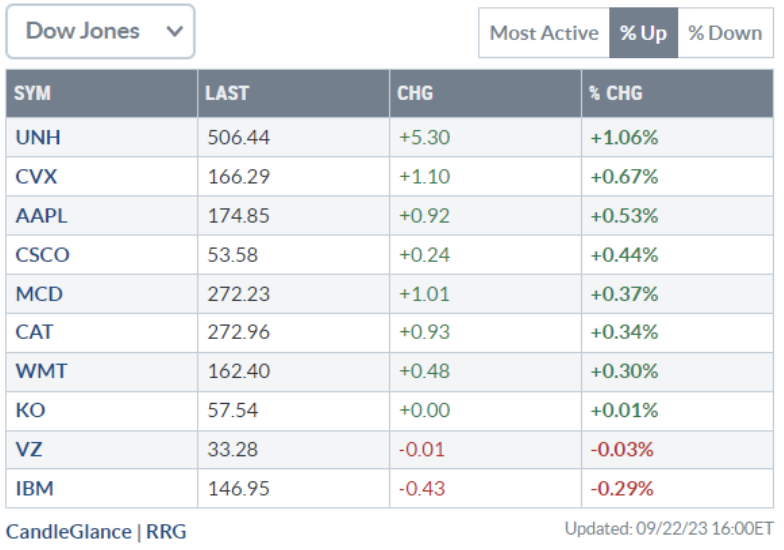Switch to the Most Active tab
Screen dimensions: 784x550
click(x=543, y=33)
